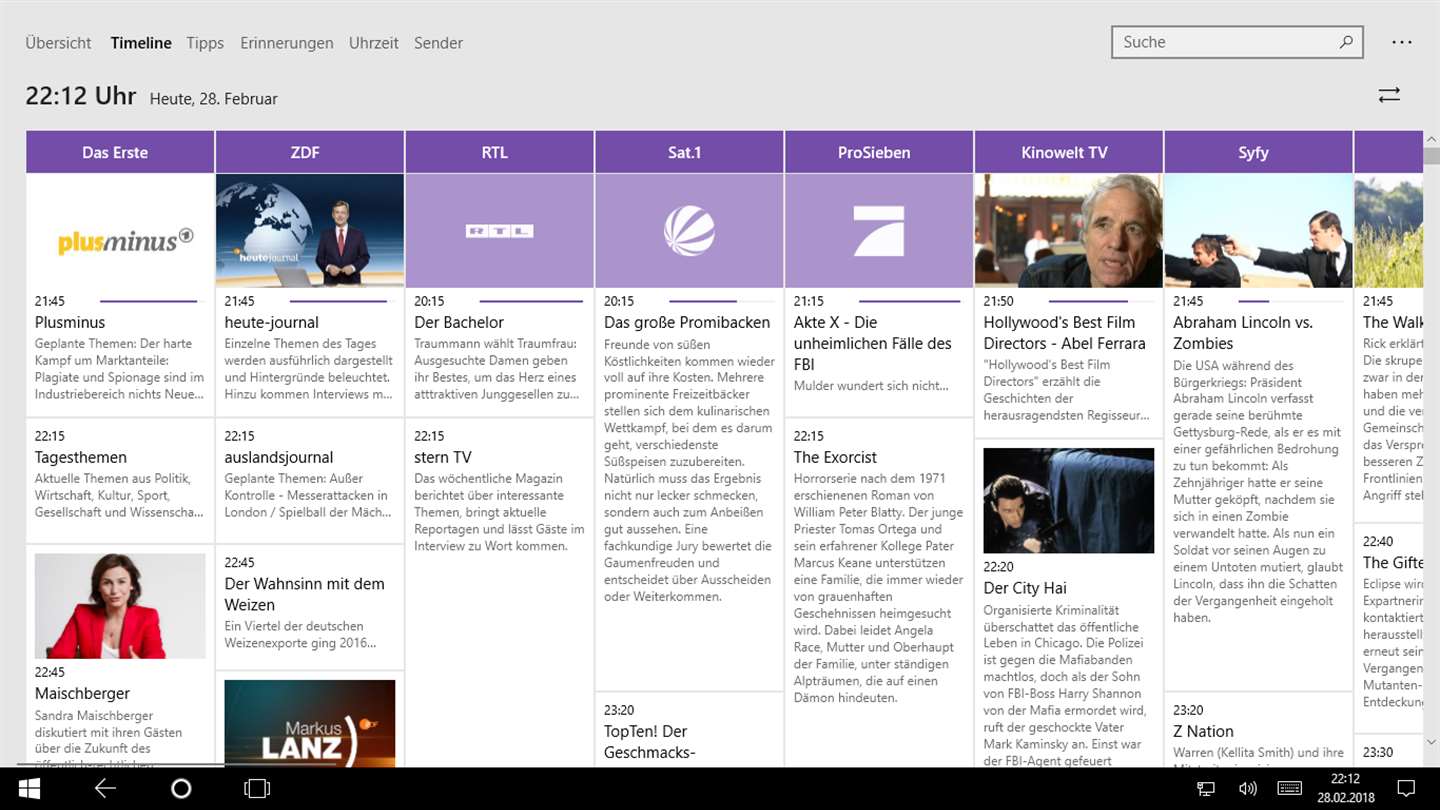Open the Der City Hai title
This screenshot has width=1440, height=810.
pos(1025,588)
